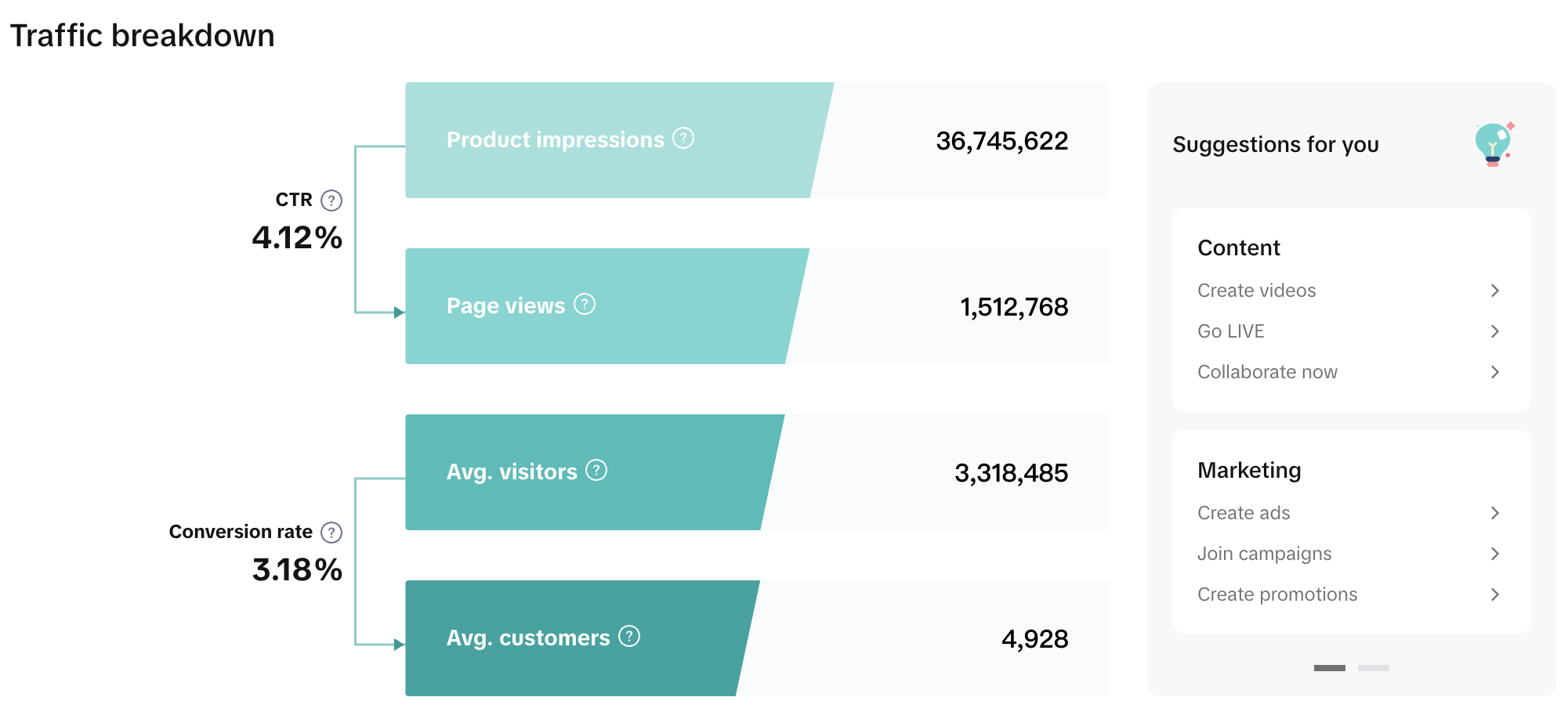The image size is (1568, 708).
Task: Follow the Join campaigns link
Action: point(1264,554)
